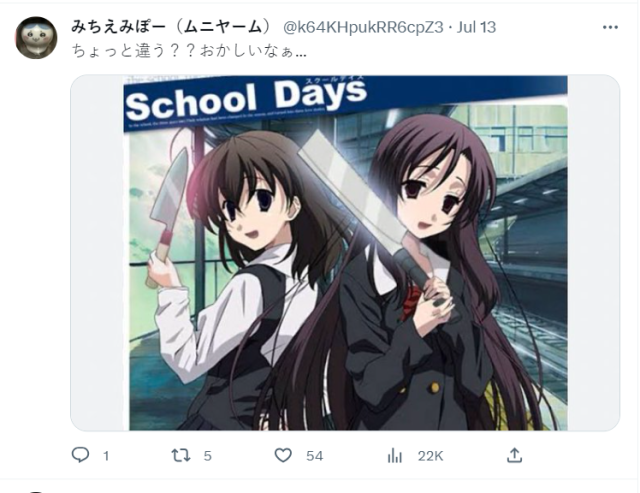Click the retweet arrows icon
The width and height of the screenshot is (640, 493).
(x=181, y=455)
